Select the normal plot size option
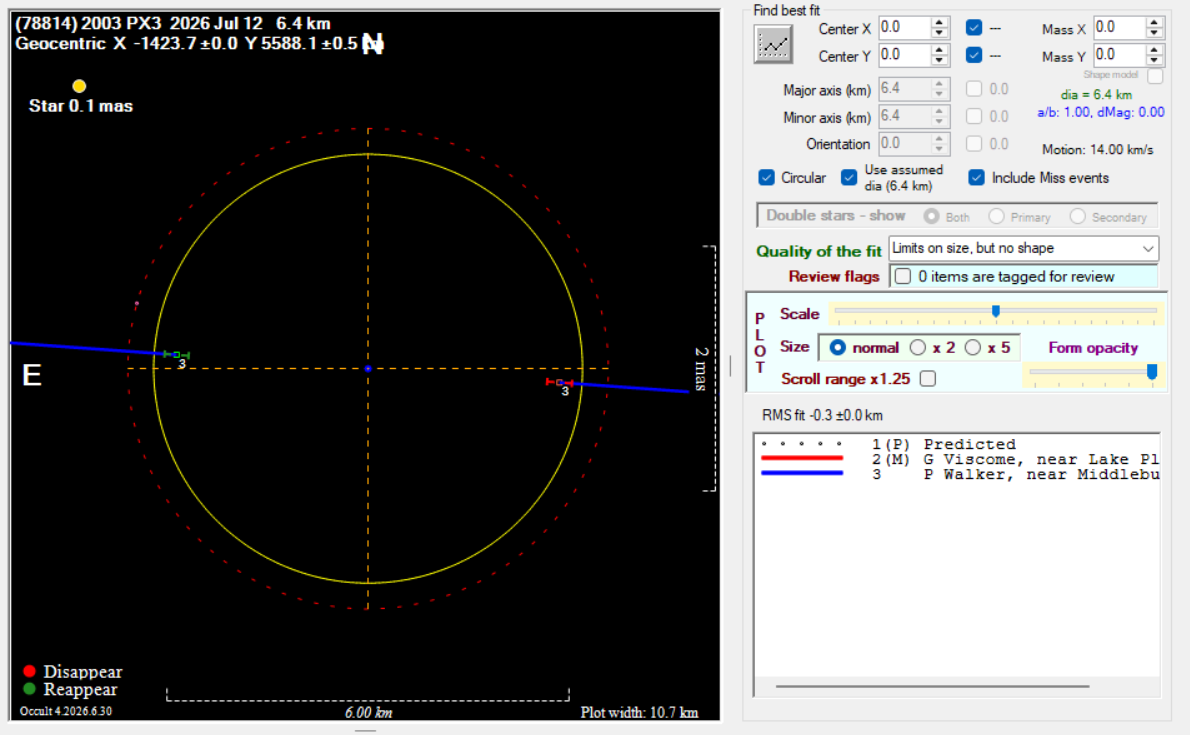The image size is (1190, 735). (838, 348)
